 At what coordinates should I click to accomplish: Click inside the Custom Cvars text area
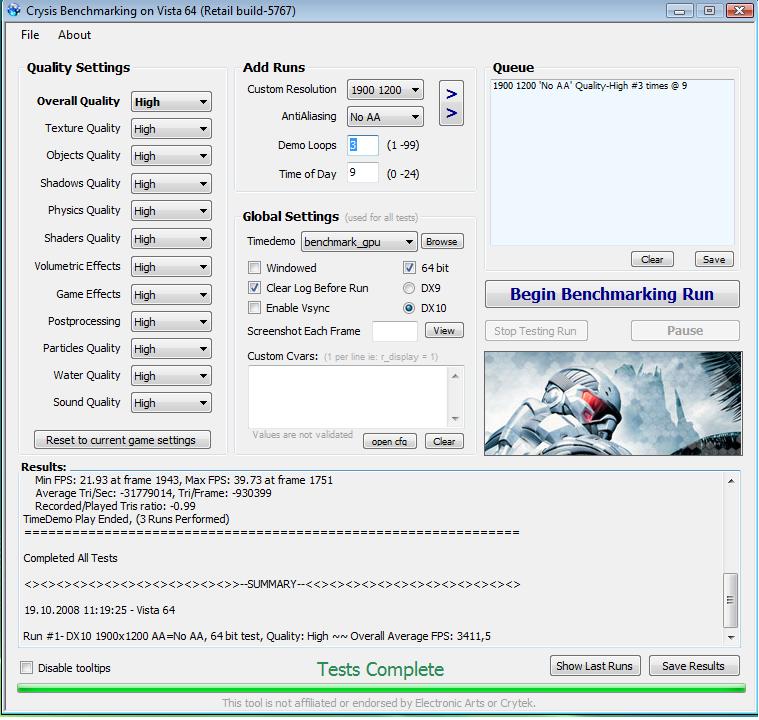[x=348, y=397]
